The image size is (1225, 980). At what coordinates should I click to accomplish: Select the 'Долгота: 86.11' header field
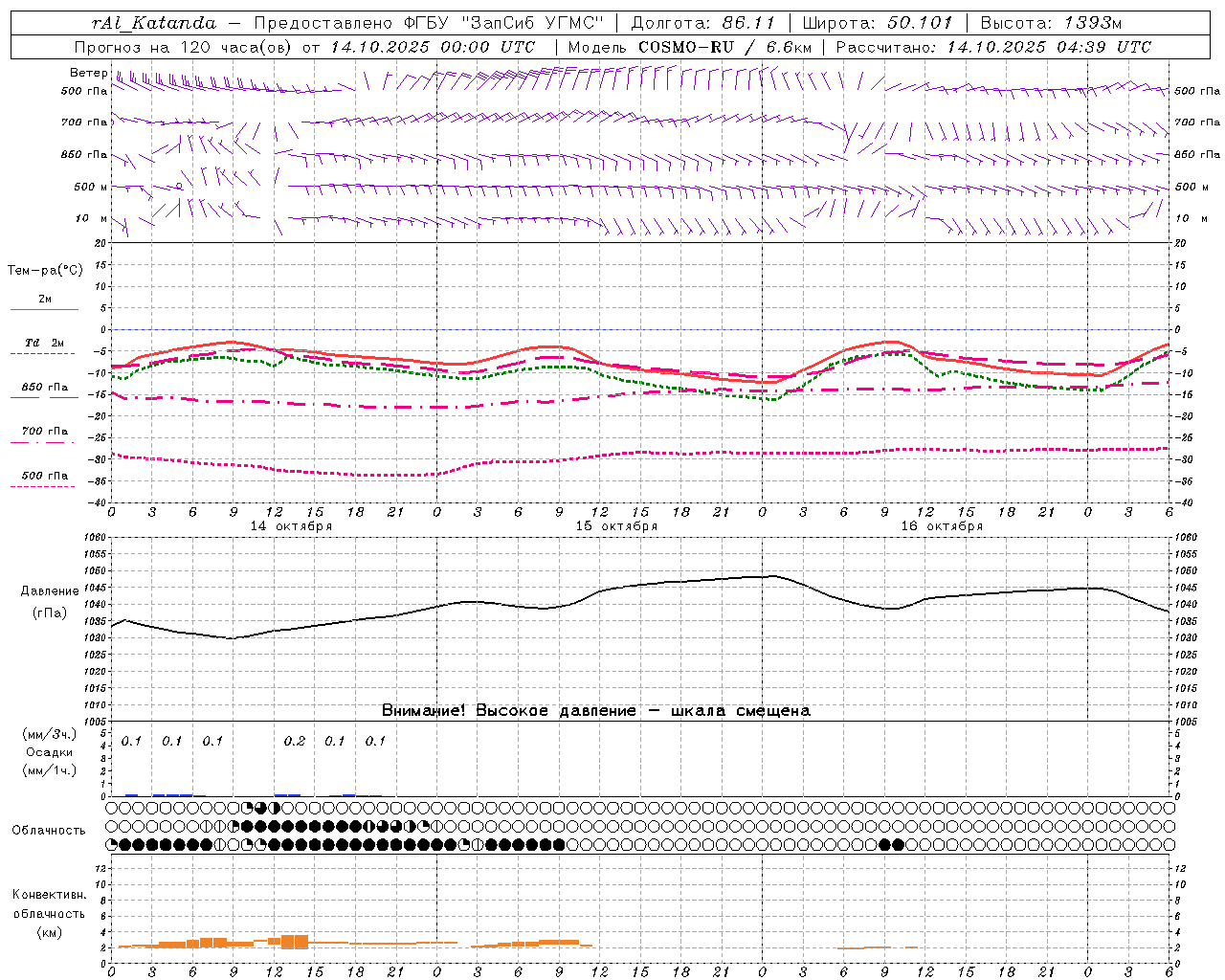point(703,23)
